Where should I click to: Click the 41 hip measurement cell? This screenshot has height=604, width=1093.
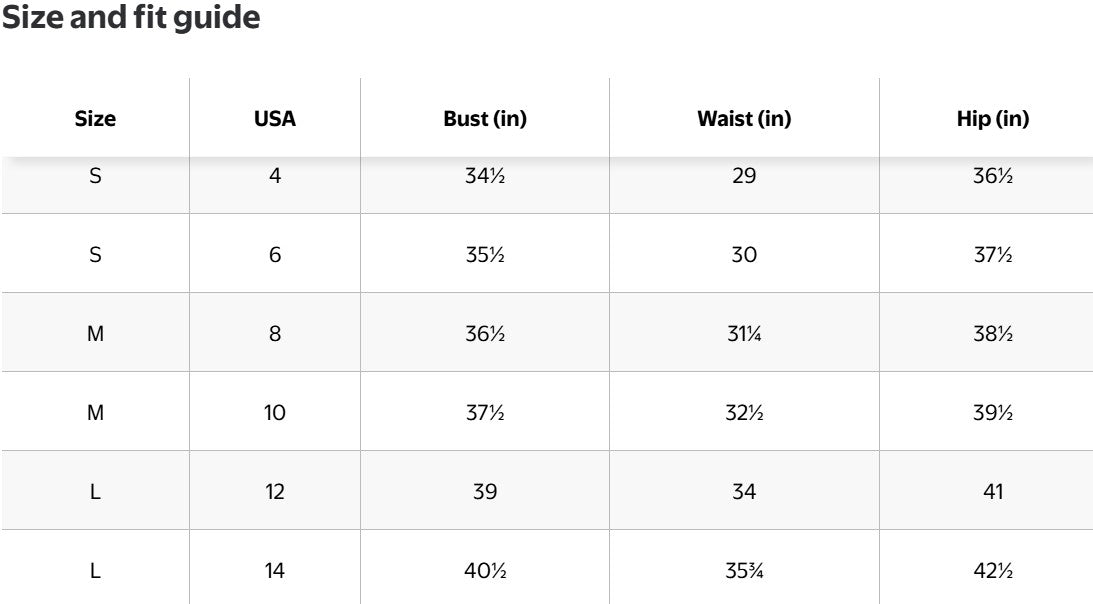pos(993,492)
